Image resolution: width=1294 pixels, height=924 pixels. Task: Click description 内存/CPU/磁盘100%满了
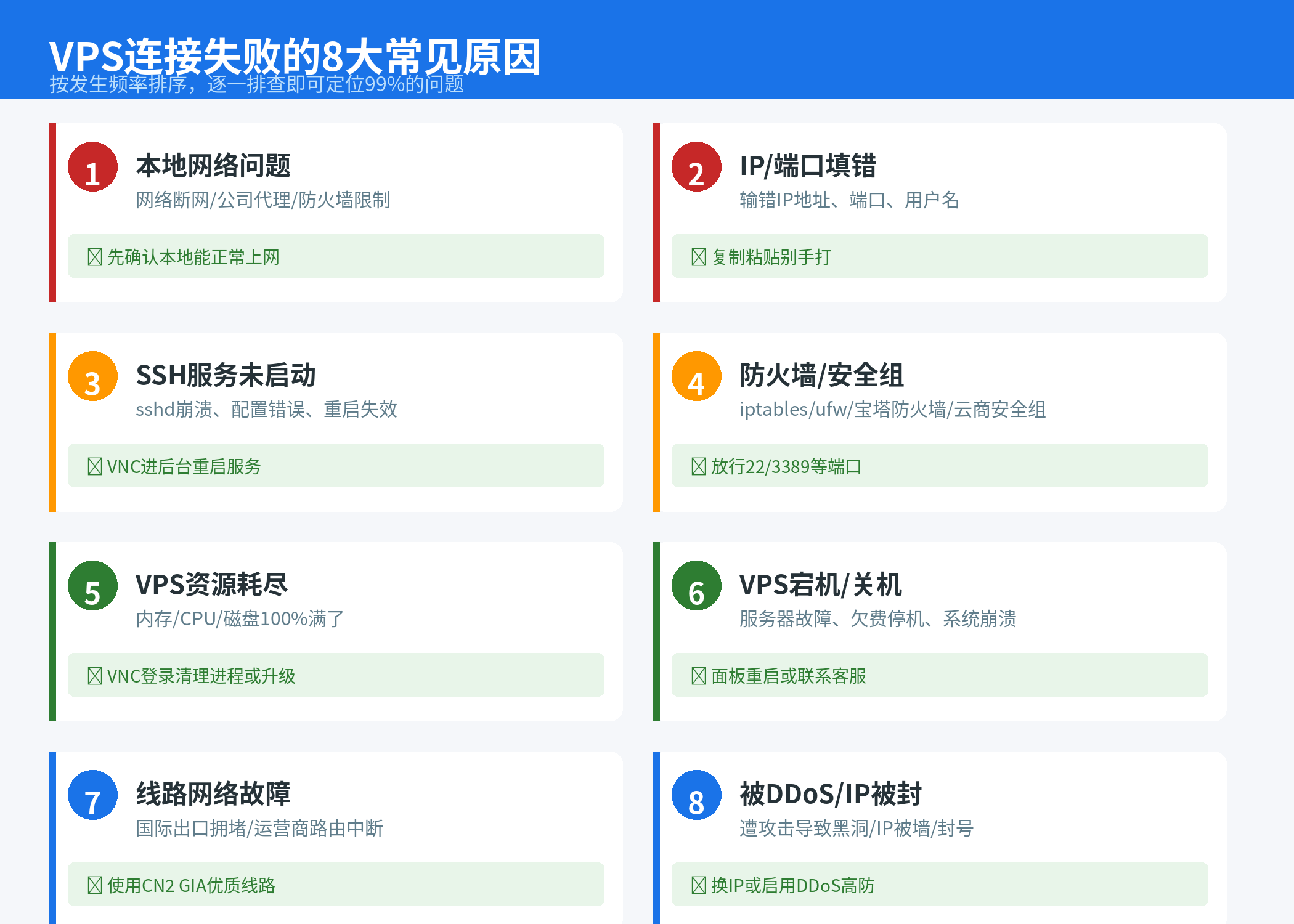point(240,619)
